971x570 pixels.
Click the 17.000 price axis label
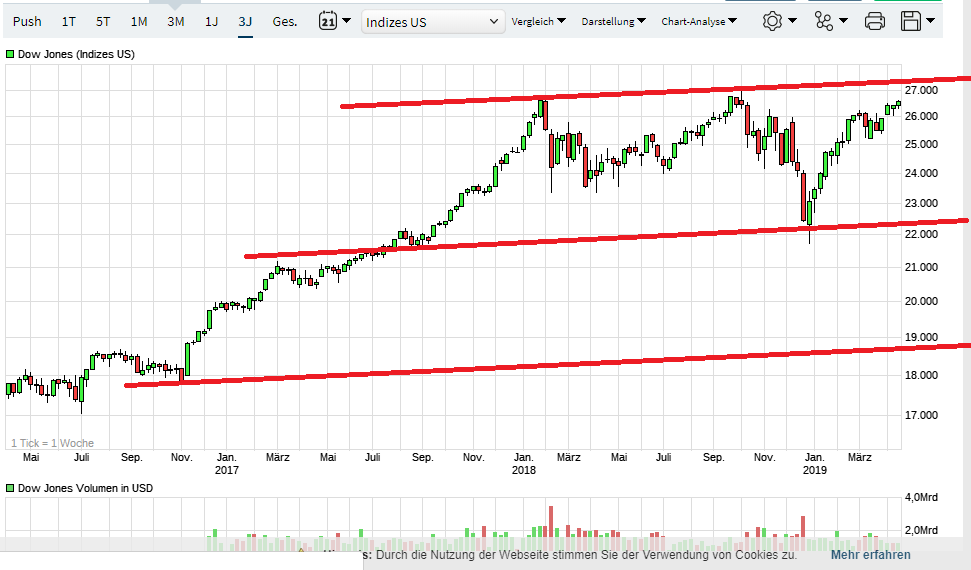point(921,415)
